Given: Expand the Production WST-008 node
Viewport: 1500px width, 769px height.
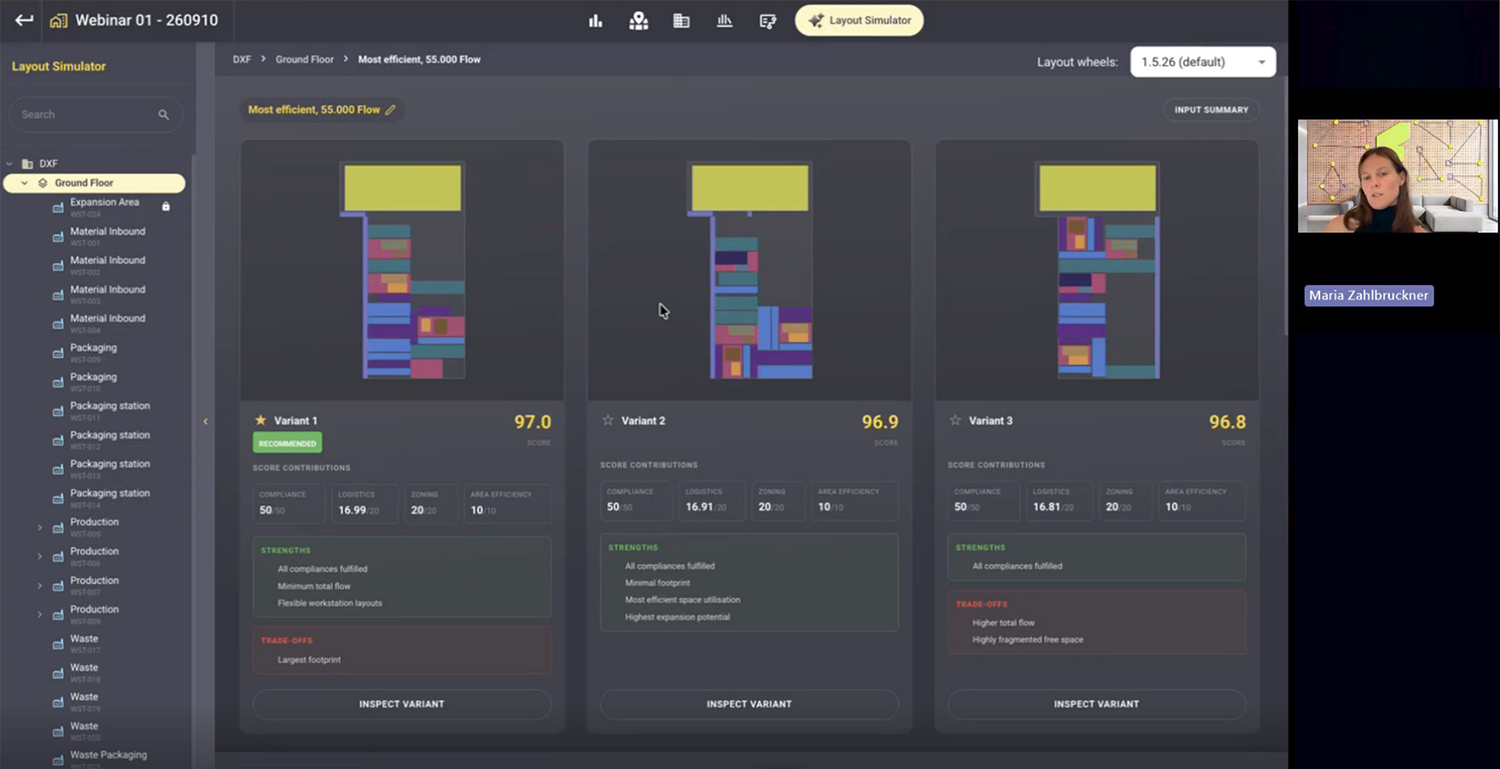Looking at the screenshot, I should 40,614.
